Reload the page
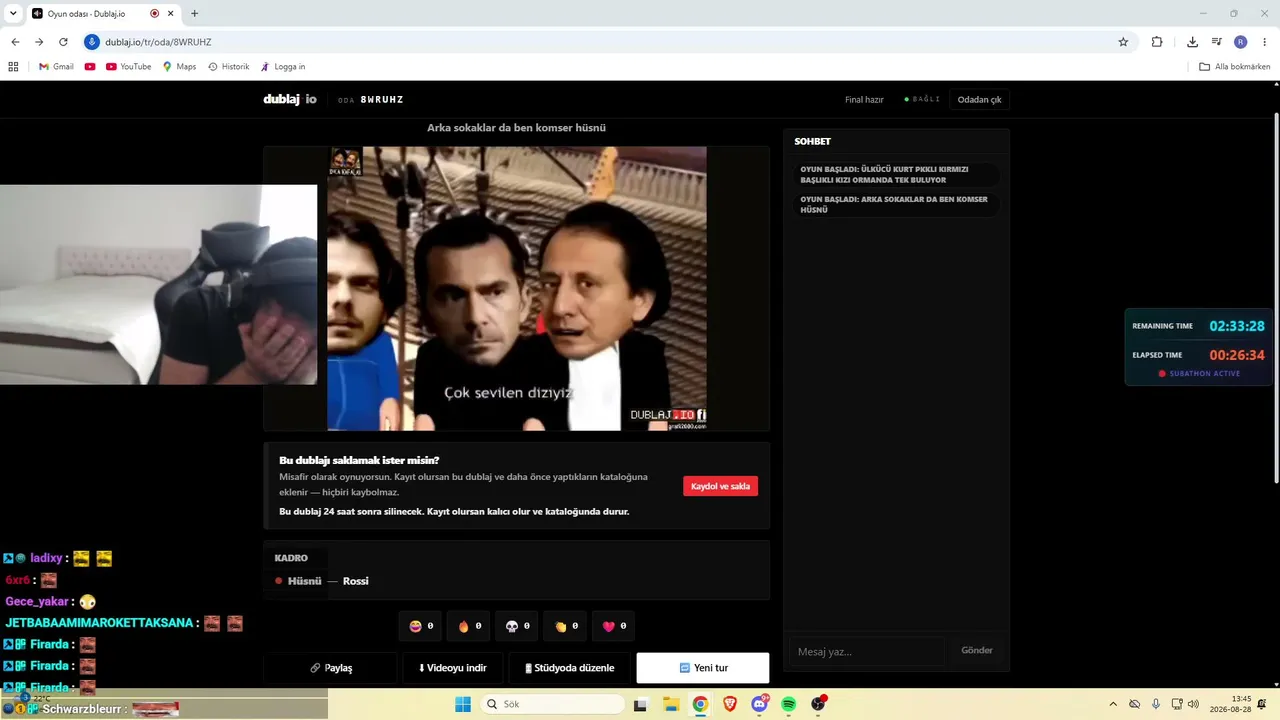 pyautogui.click(x=63, y=42)
